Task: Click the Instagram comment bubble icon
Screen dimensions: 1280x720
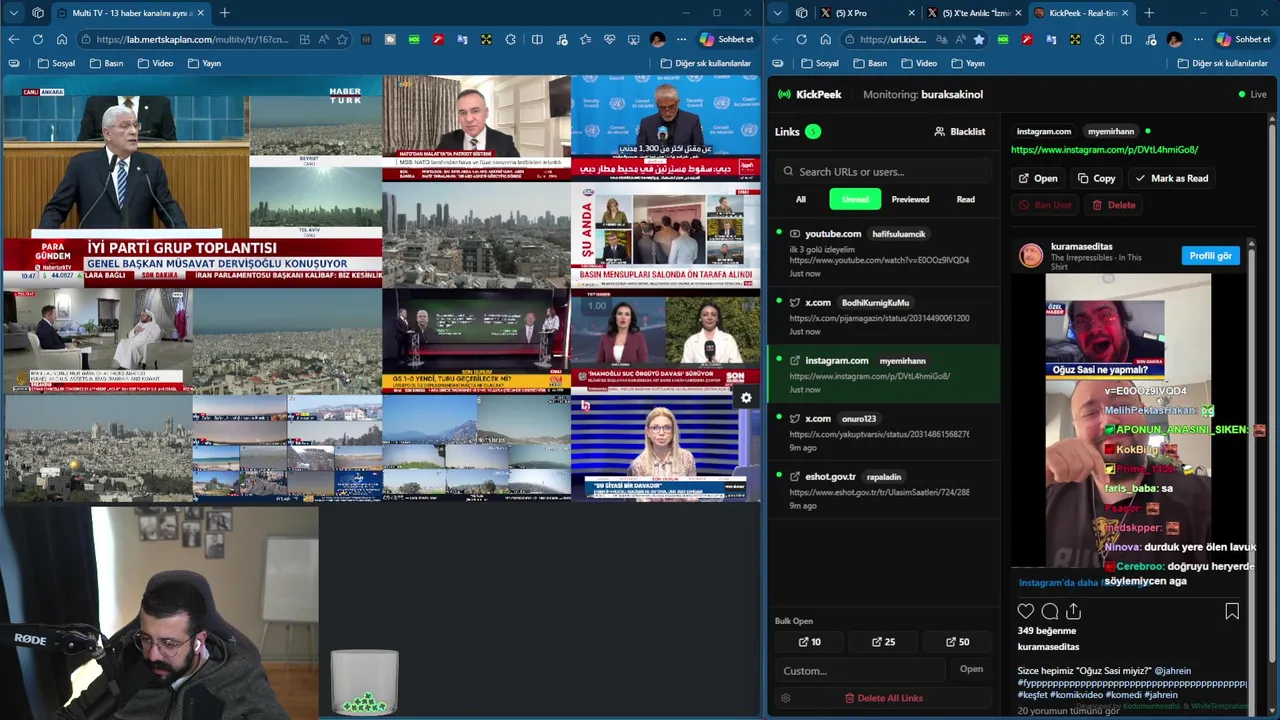Action: coord(1049,611)
